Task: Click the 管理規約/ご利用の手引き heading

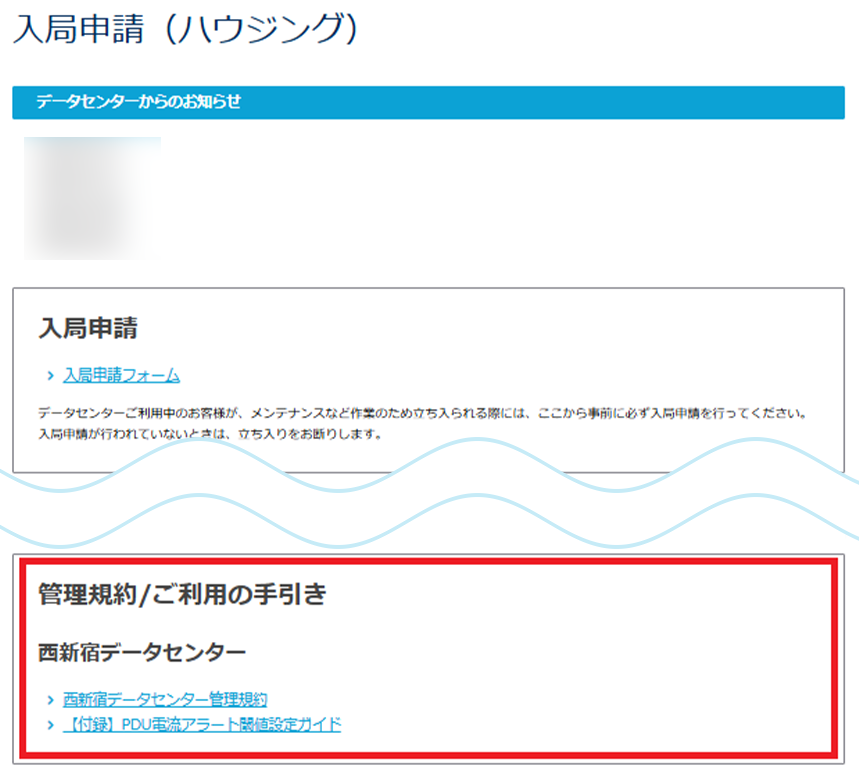Action: [x=182, y=595]
